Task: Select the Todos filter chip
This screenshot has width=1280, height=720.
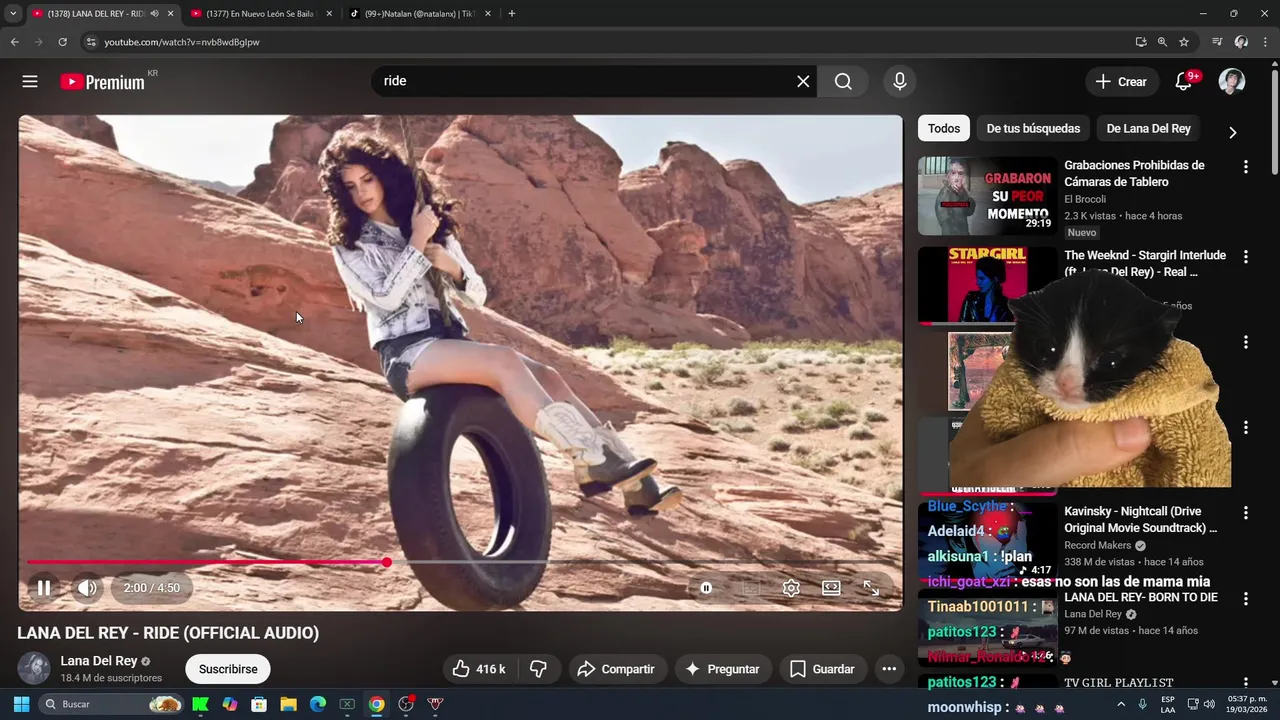Action: tap(943, 128)
